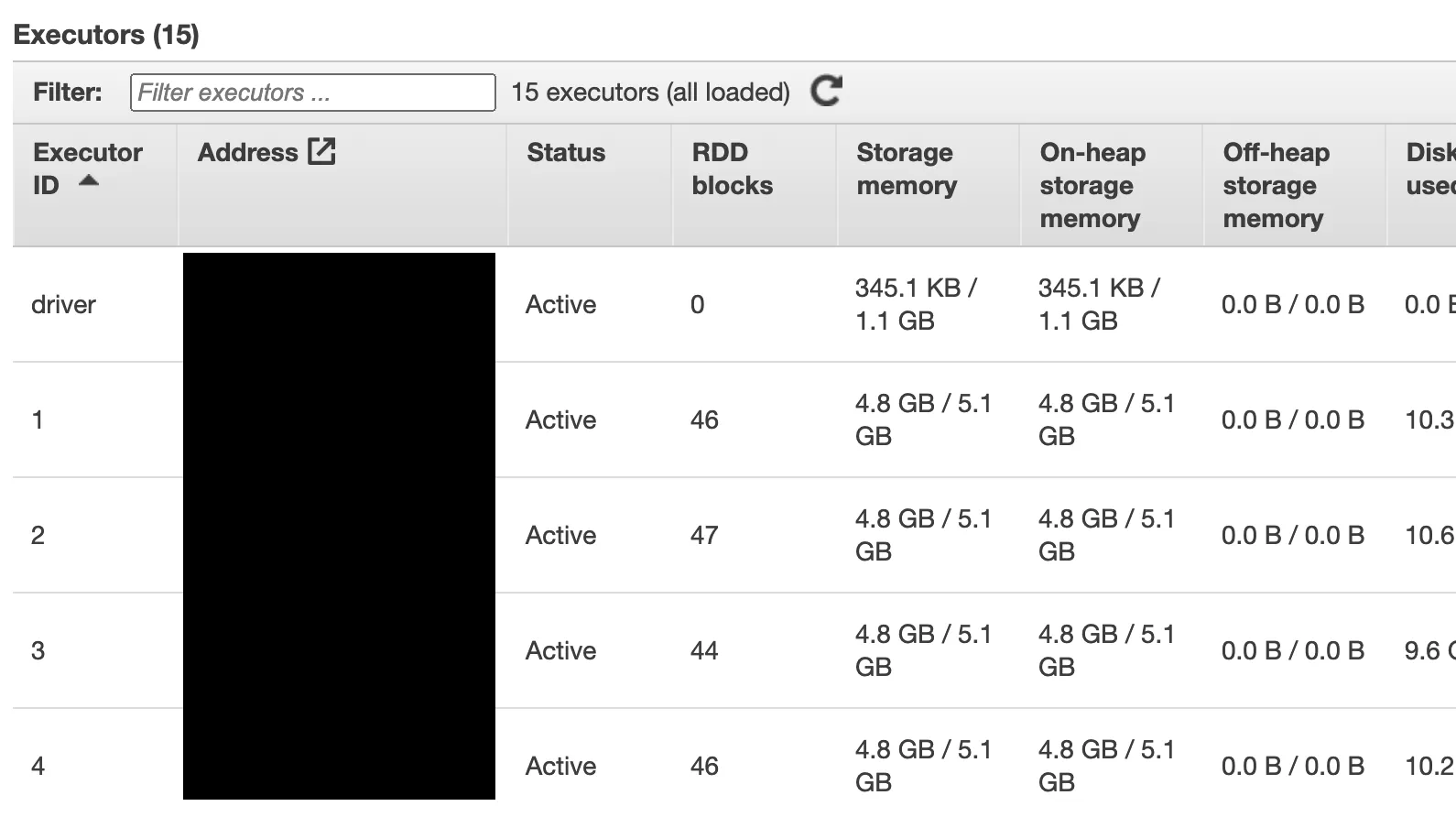Click the Executor ID sort arrow
The width and height of the screenshot is (1456, 828).
coord(89,181)
